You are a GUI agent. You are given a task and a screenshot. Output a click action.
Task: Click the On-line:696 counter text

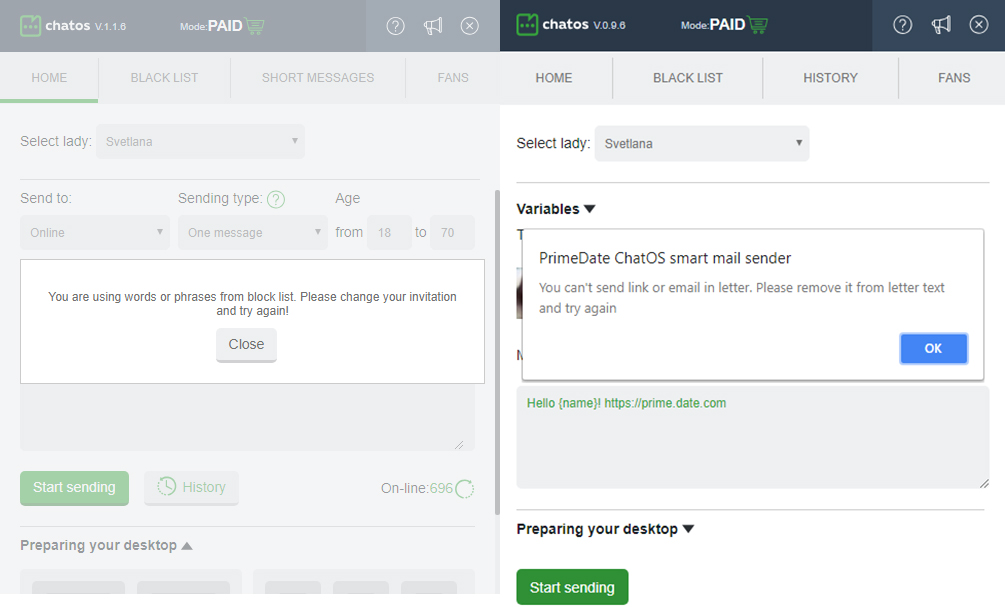[x=417, y=488]
